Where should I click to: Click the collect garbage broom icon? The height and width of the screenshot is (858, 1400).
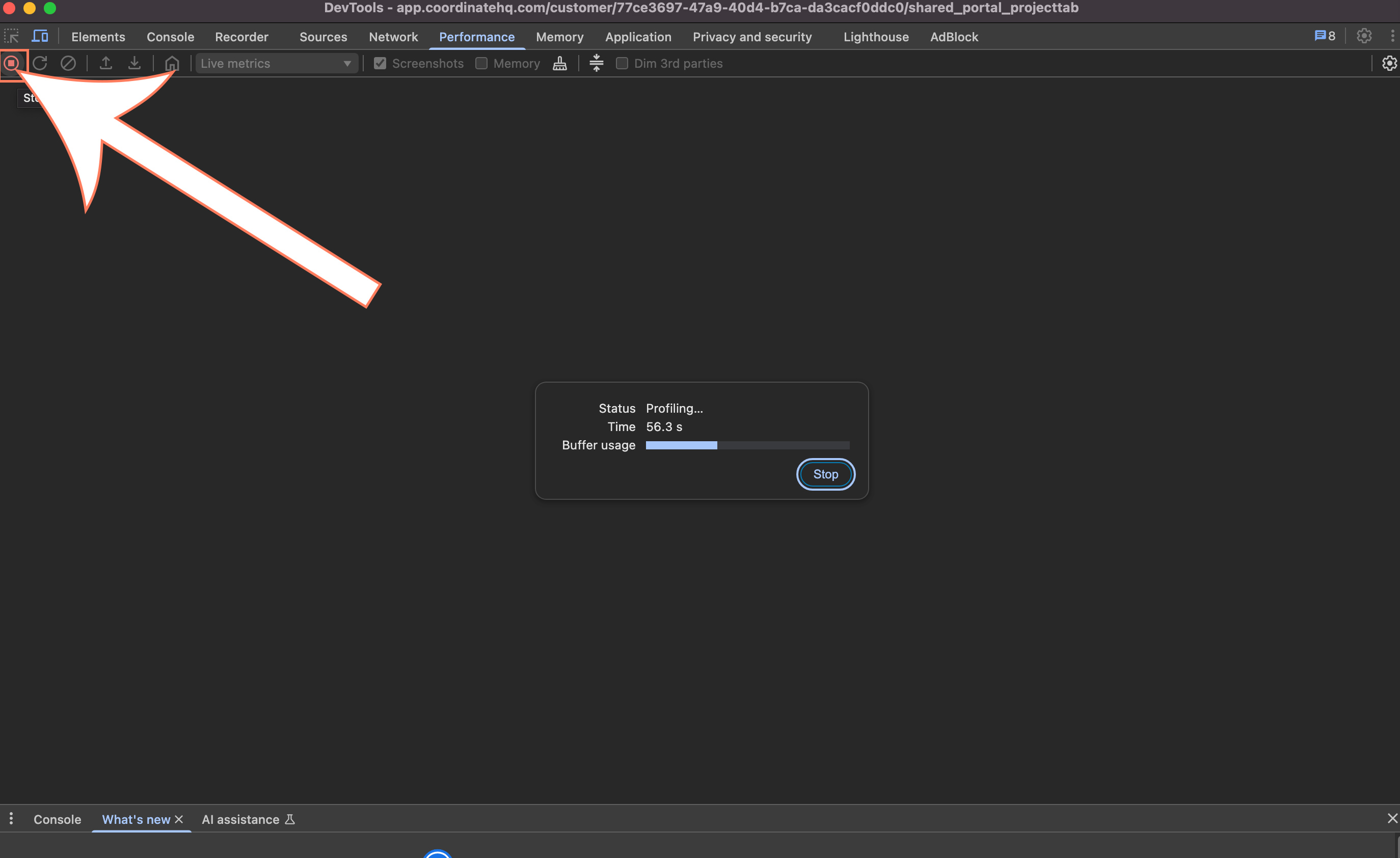560,63
